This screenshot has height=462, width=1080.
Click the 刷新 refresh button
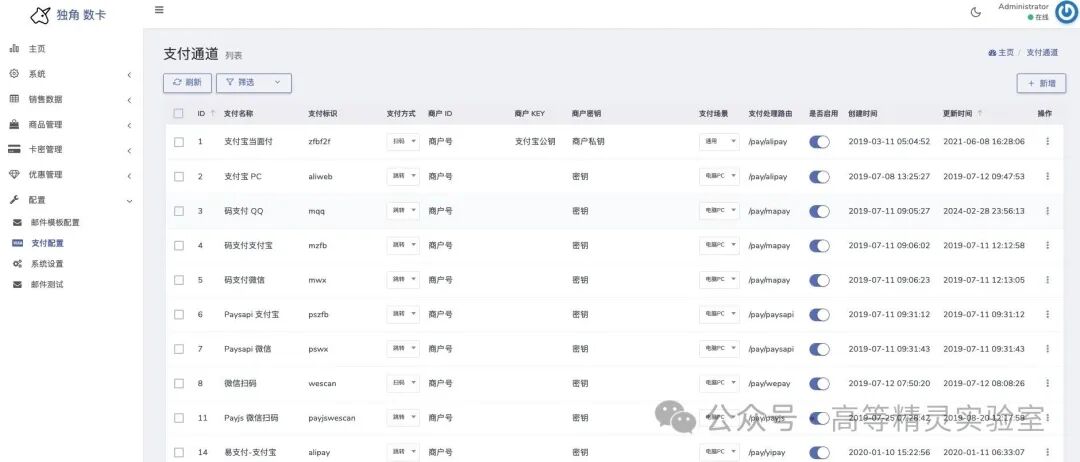tap(187, 83)
